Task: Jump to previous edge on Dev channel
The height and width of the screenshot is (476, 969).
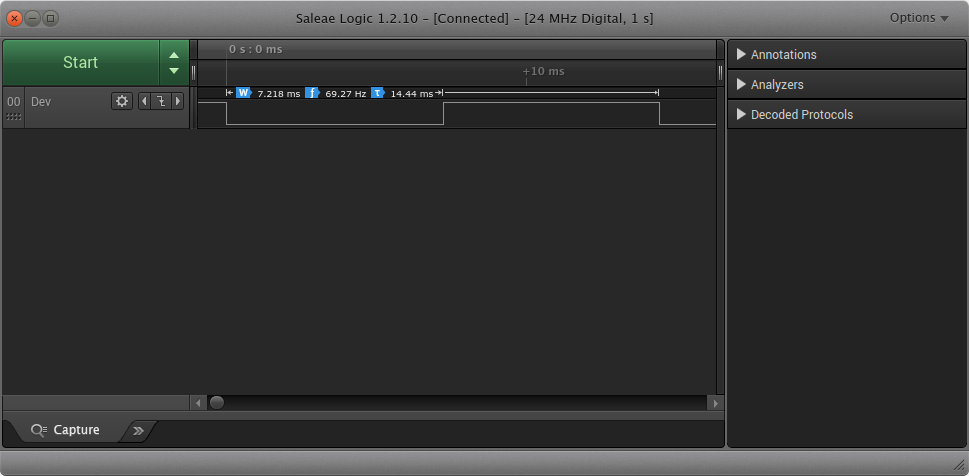Action: (x=144, y=101)
